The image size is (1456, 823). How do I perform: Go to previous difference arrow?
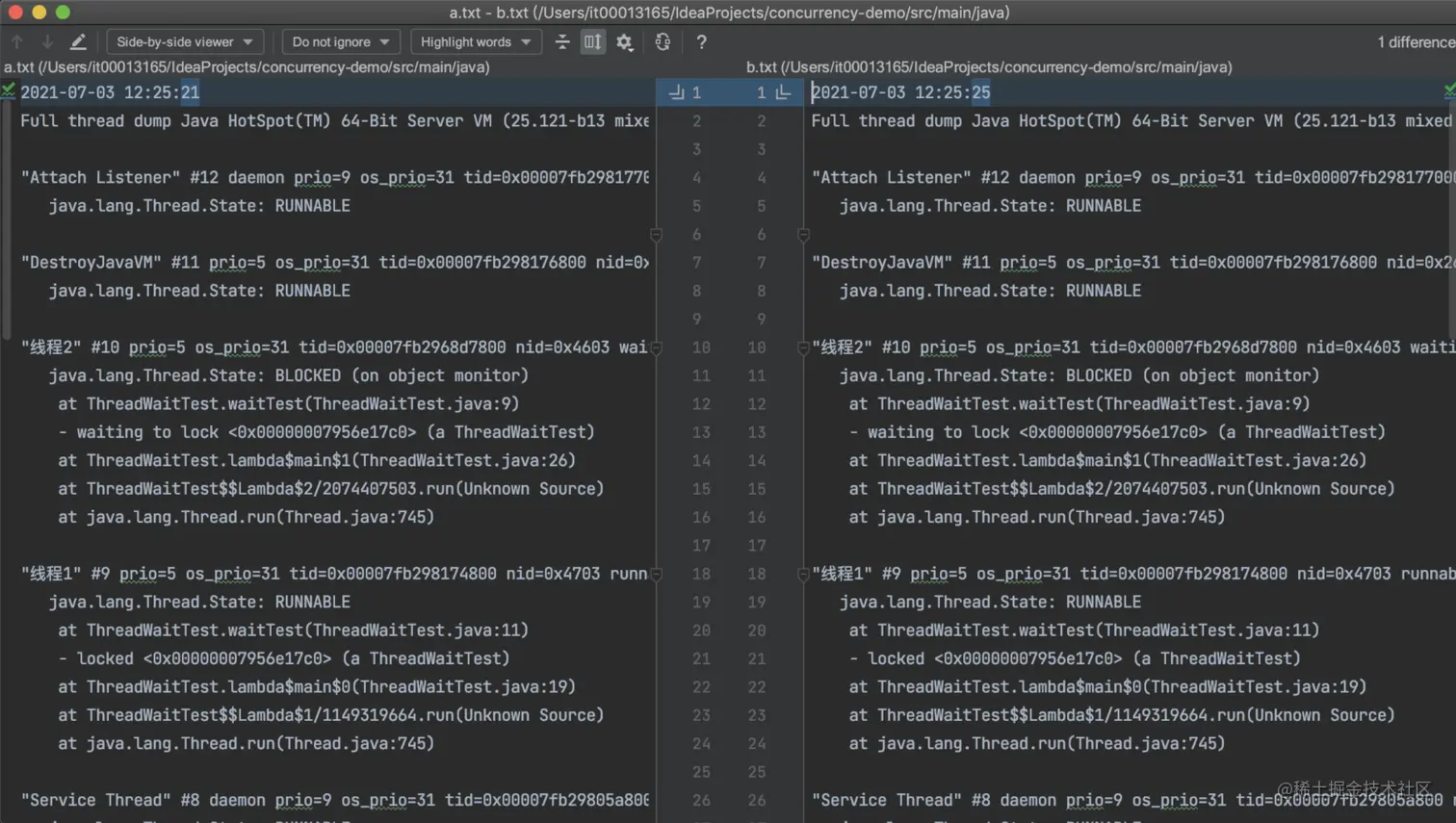17,42
